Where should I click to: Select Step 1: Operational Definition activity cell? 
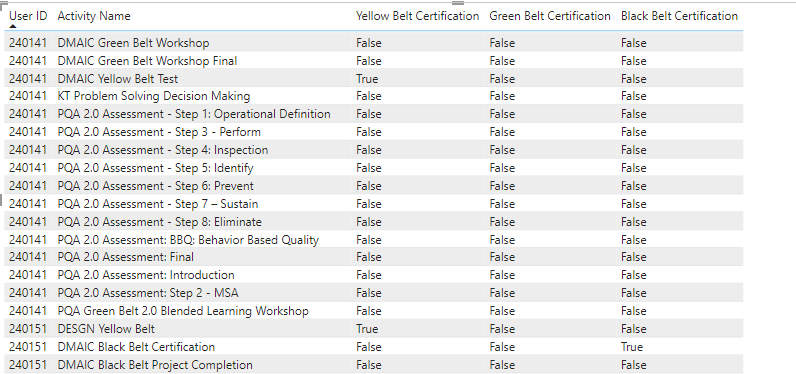coord(194,114)
